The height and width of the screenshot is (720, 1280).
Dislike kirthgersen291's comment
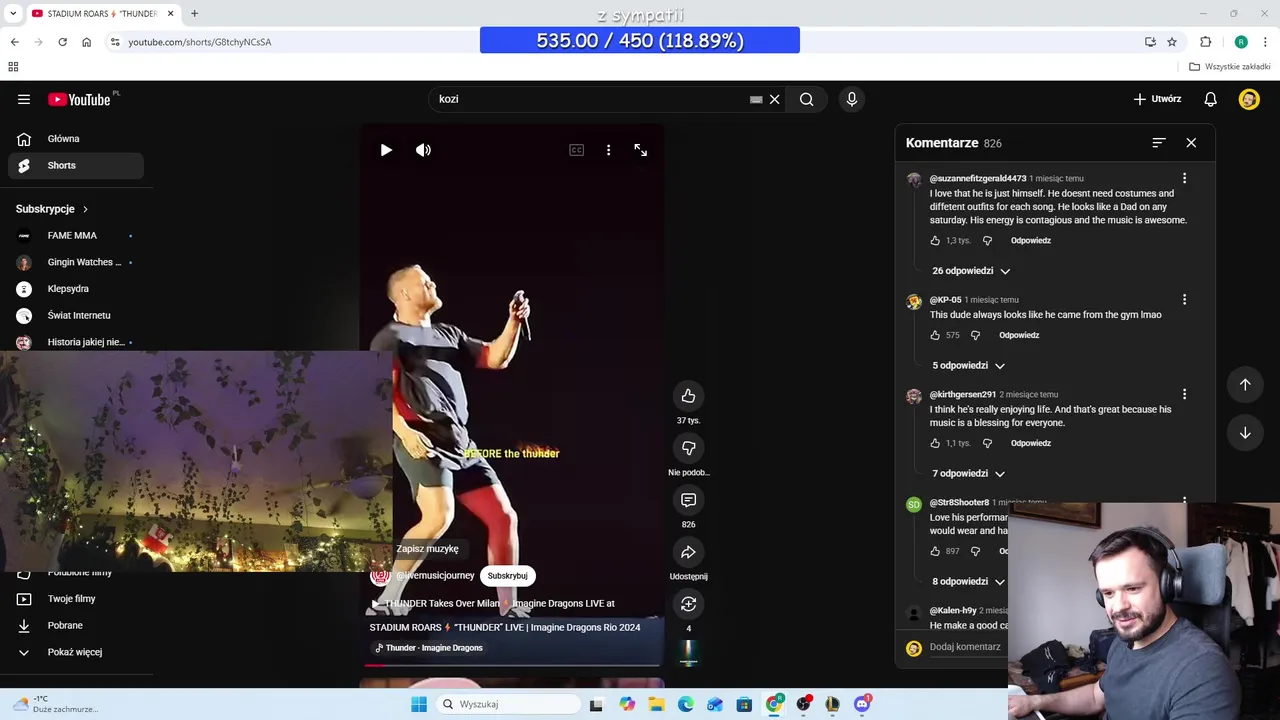click(987, 443)
